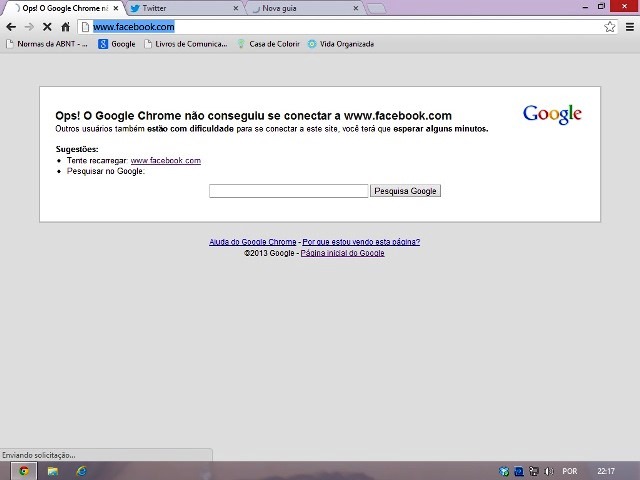The height and width of the screenshot is (480, 640).
Task: Open Internet Explorer from the taskbar
Action: tap(82, 471)
